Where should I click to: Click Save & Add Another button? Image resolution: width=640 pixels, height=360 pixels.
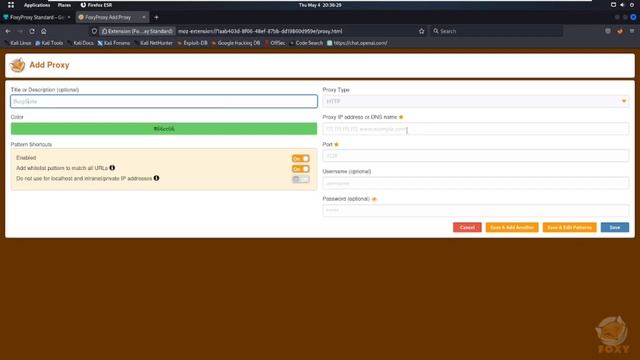click(512, 227)
